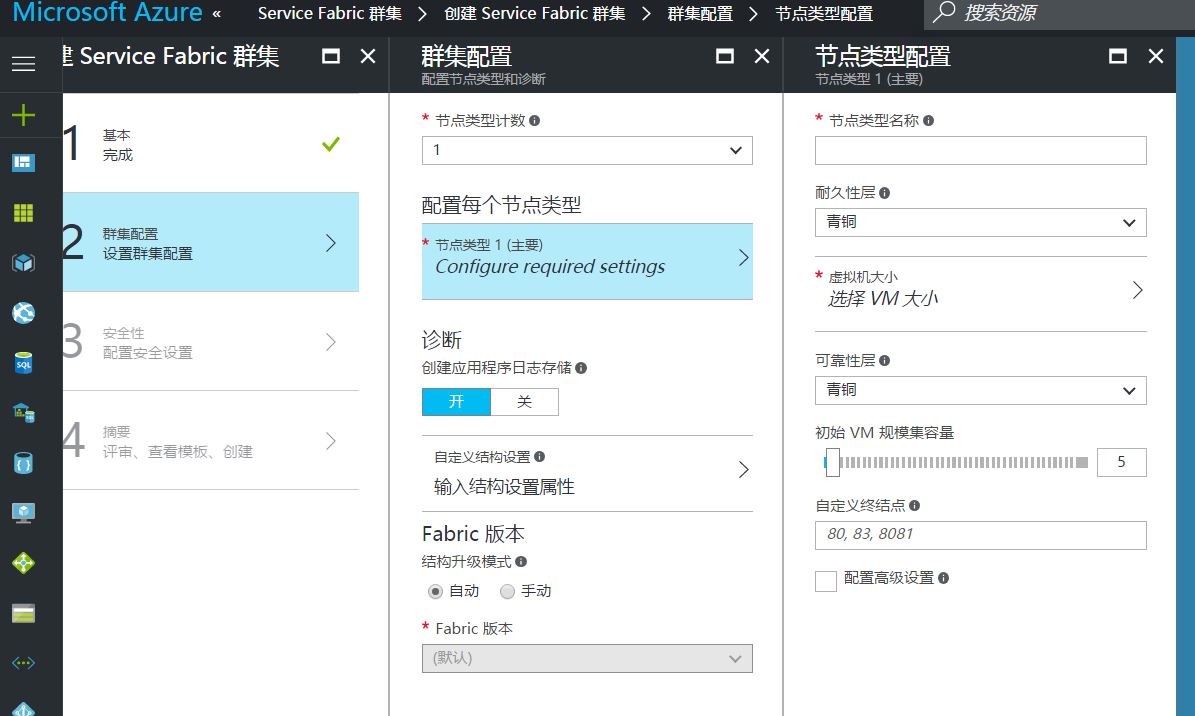Open step 2 群集配置

[x=211, y=242]
